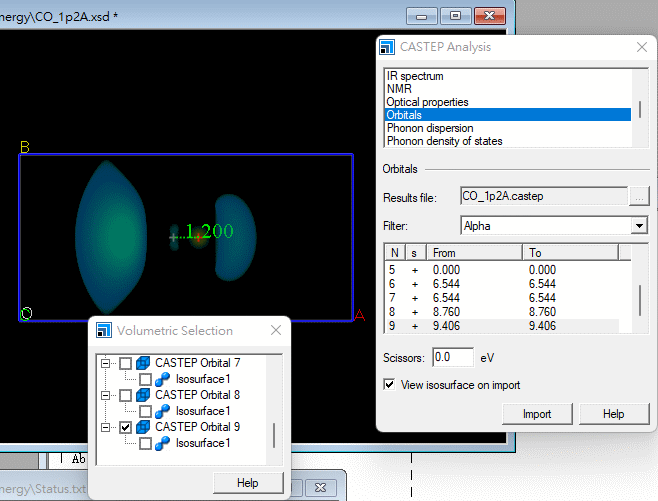
Task: Click the CASTEP Analysis title bar icon
Action: (x=386, y=47)
